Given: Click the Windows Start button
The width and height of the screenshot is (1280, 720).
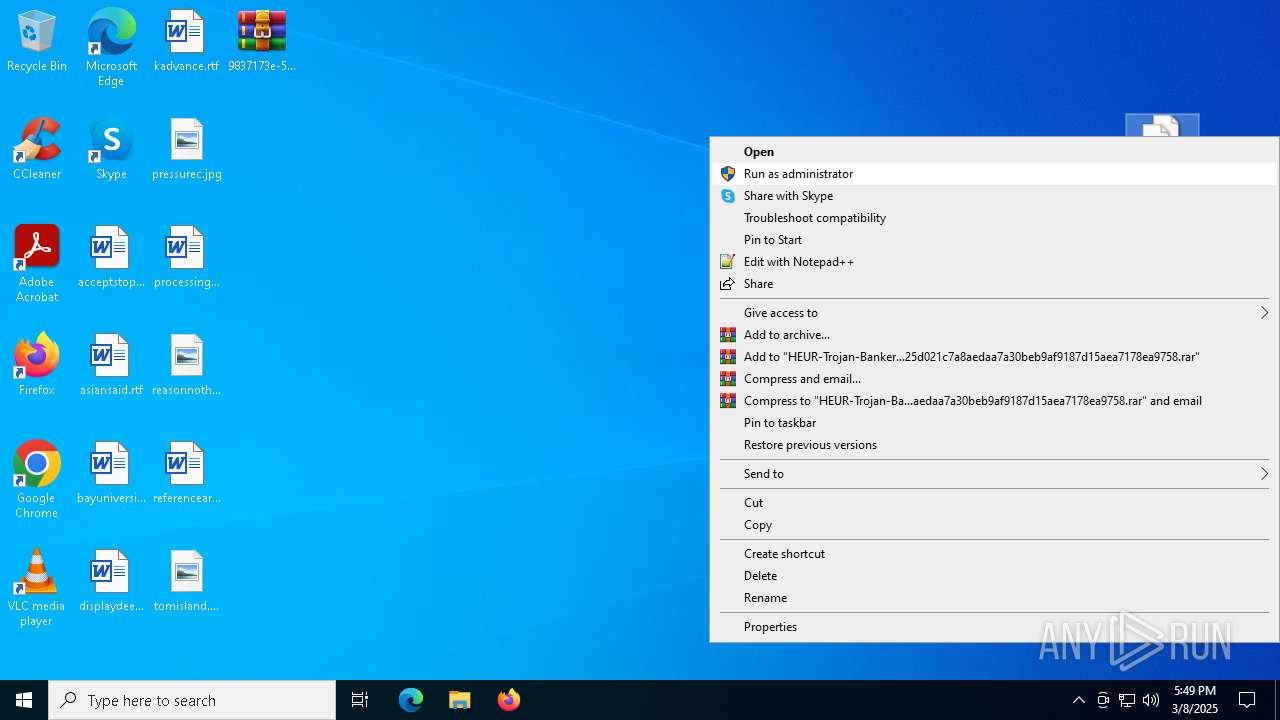Looking at the screenshot, I should pos(24,700).
